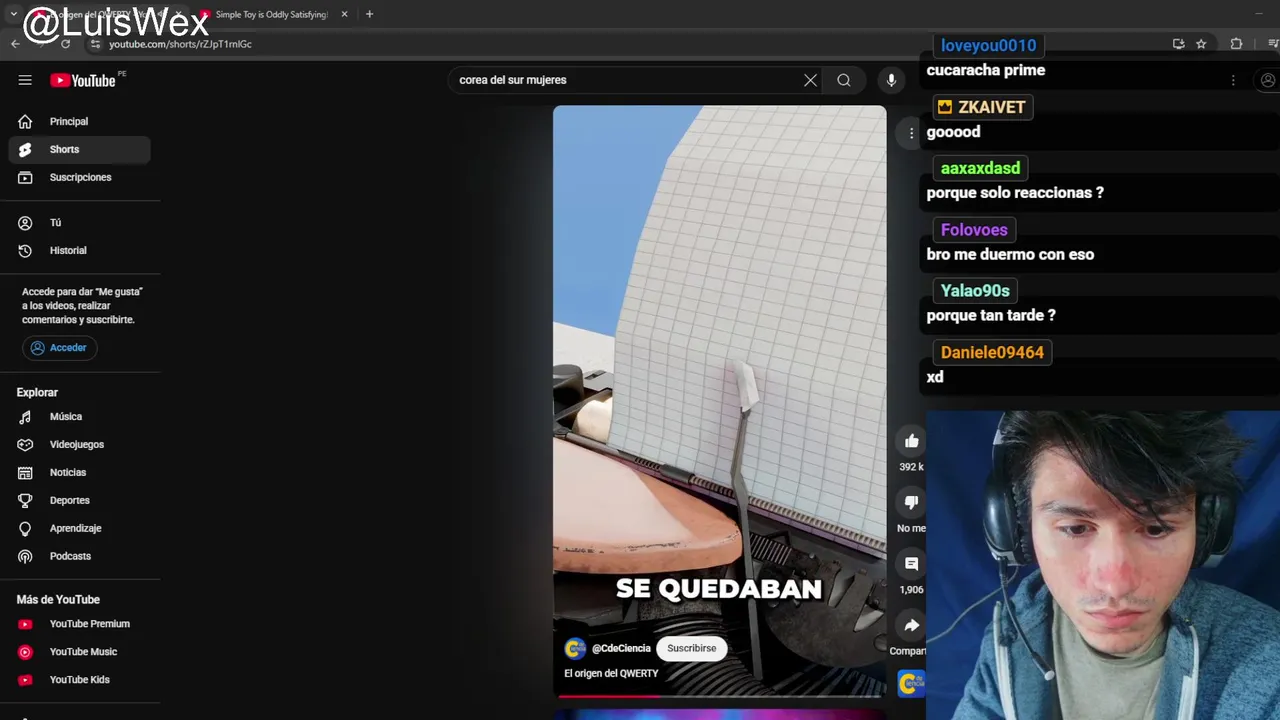Click the Noticias newspaper icon
The image size is (1280, 720).
[x=25, y=472]
